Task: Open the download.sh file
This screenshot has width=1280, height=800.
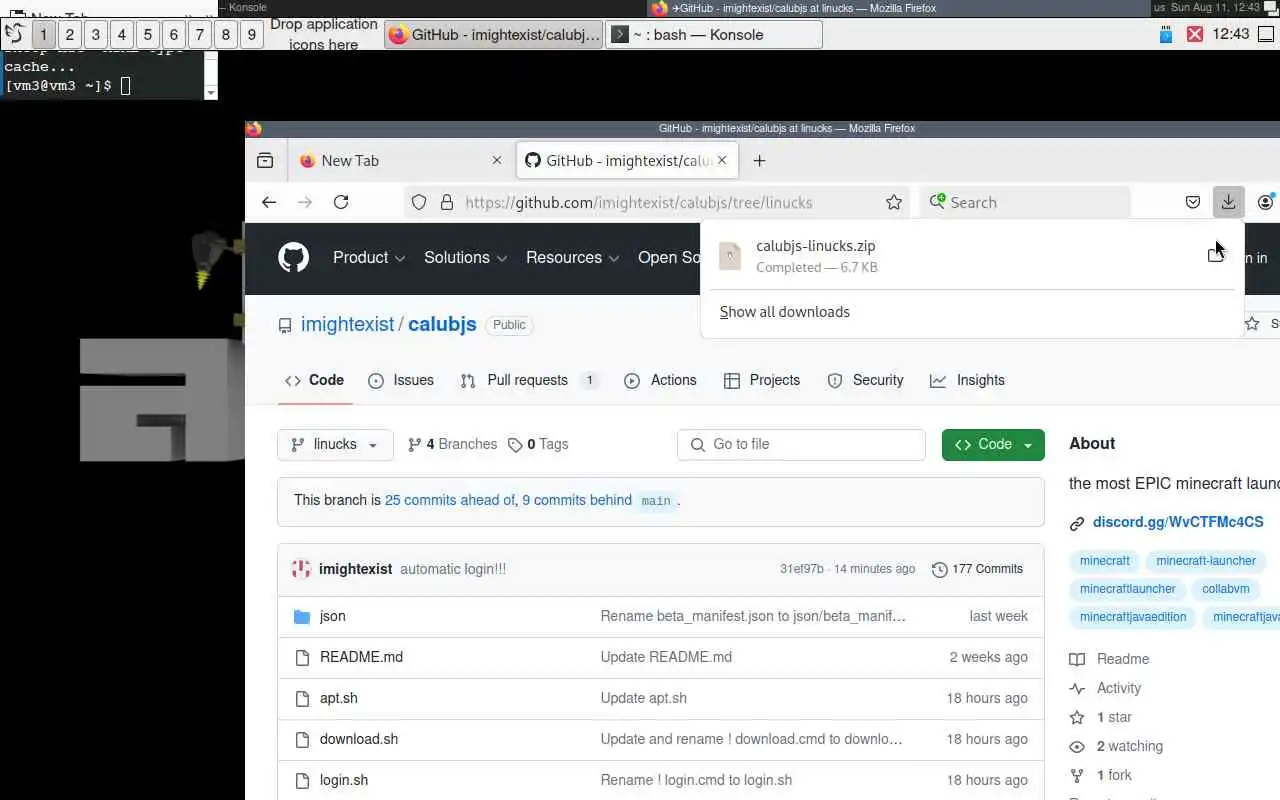Action: click(359, 739)
